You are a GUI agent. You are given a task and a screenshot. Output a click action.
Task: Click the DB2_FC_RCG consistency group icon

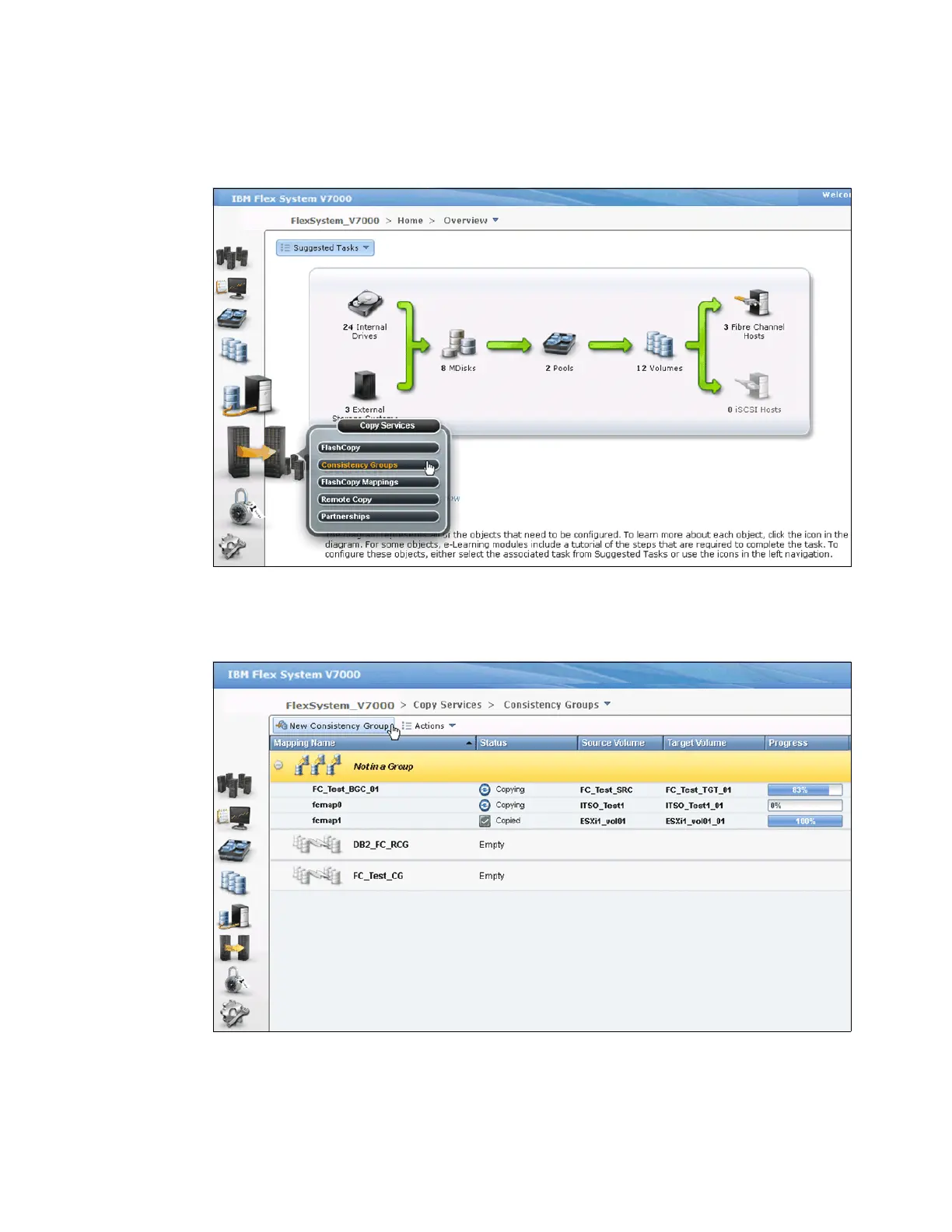[x=317, y=845]
